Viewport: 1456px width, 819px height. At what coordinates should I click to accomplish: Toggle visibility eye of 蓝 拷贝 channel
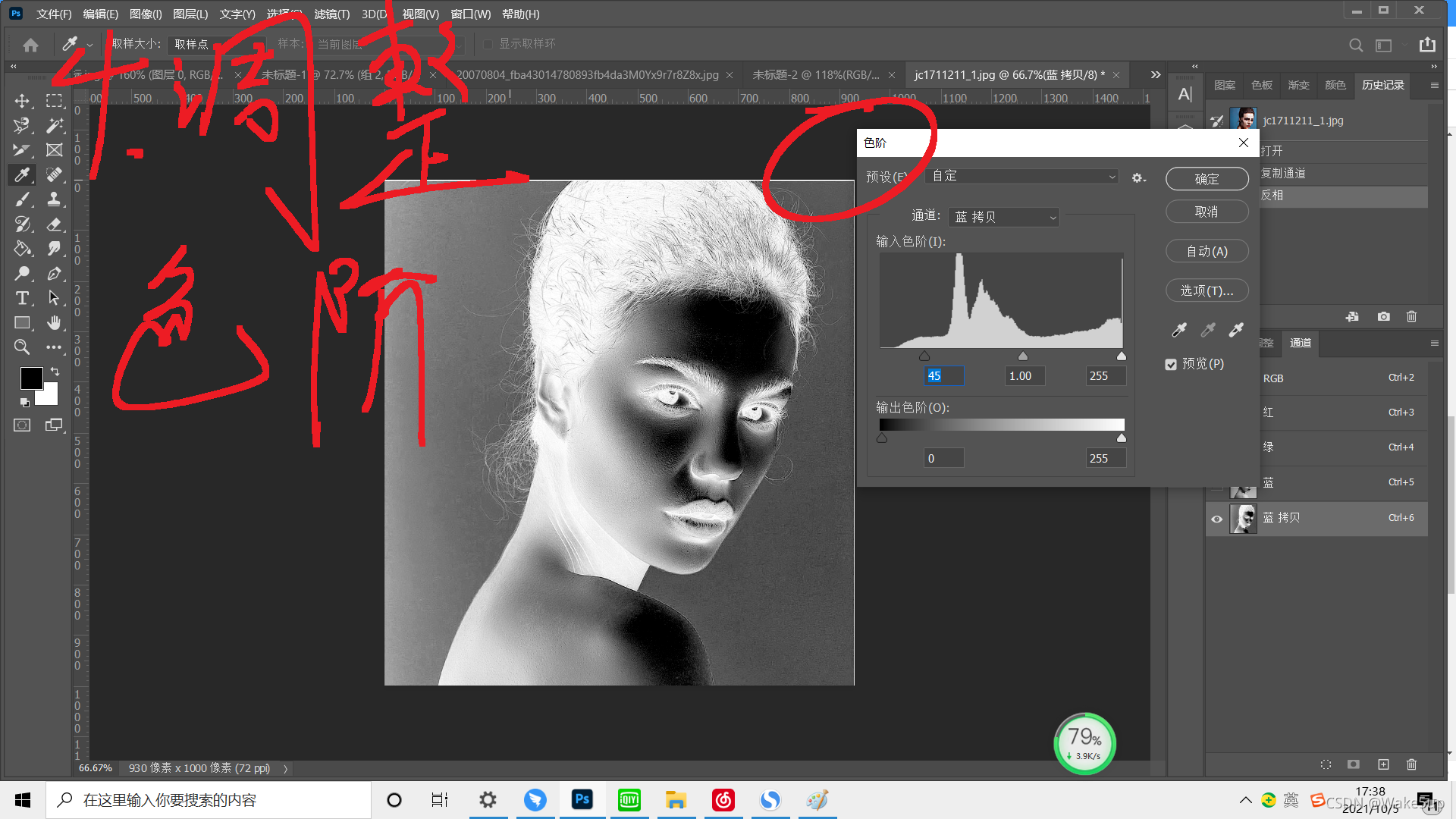[x=1216, y=519]
